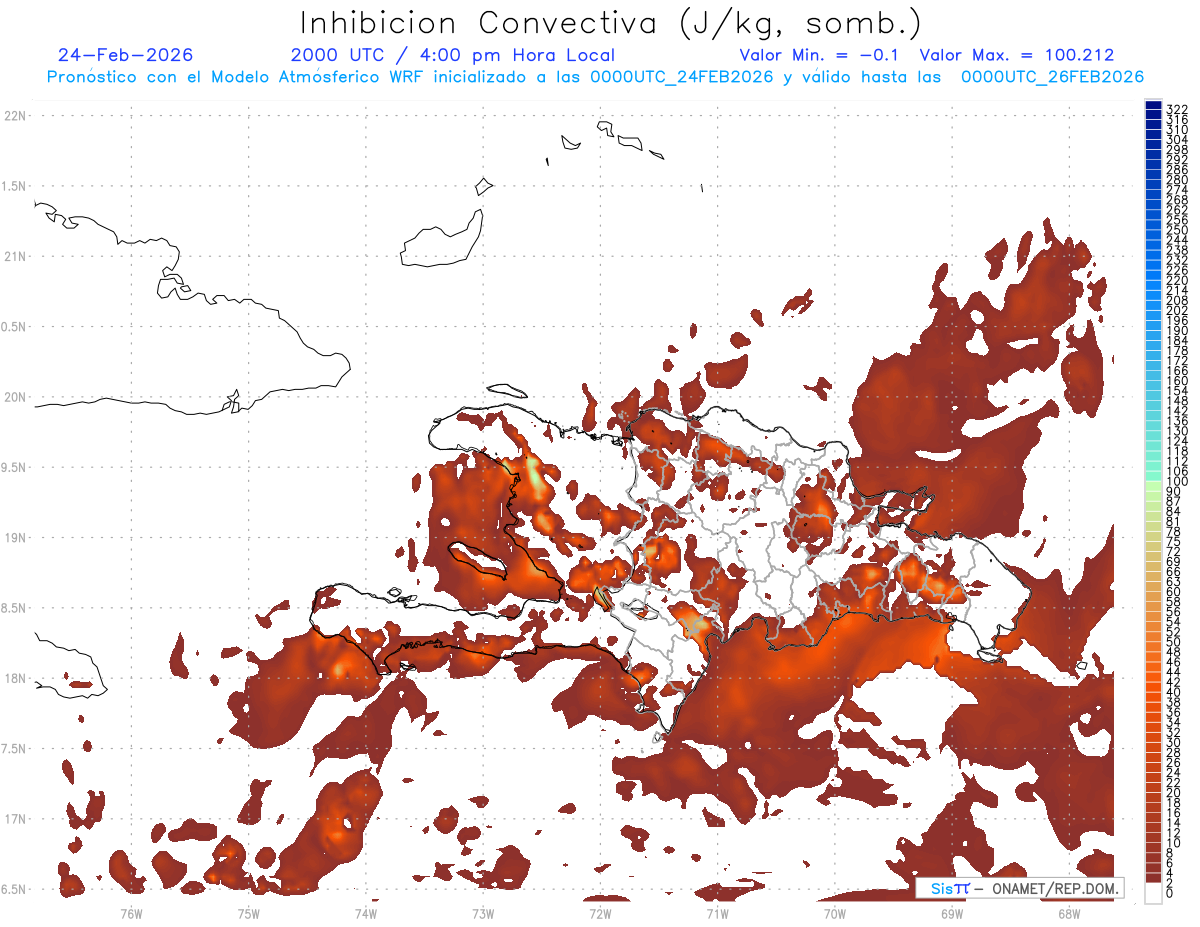Select the "71W" longitude label
The width and height of the screenshot is (1200, 927).
716,913
